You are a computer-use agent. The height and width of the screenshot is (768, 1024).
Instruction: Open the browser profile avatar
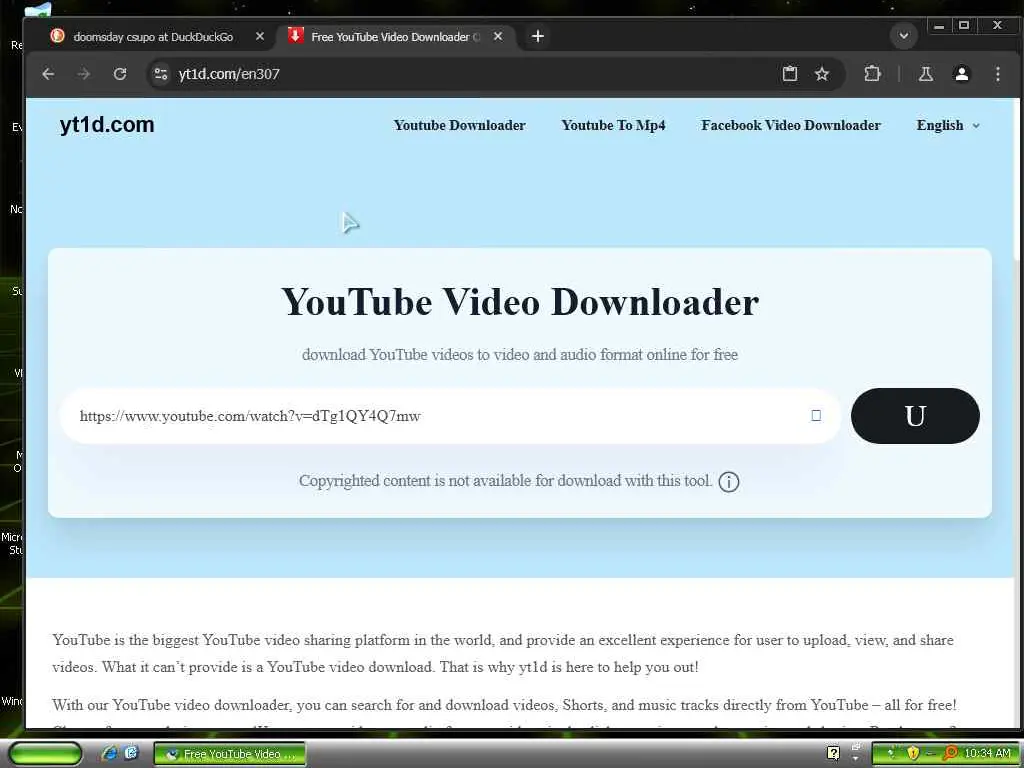point(961,74)
